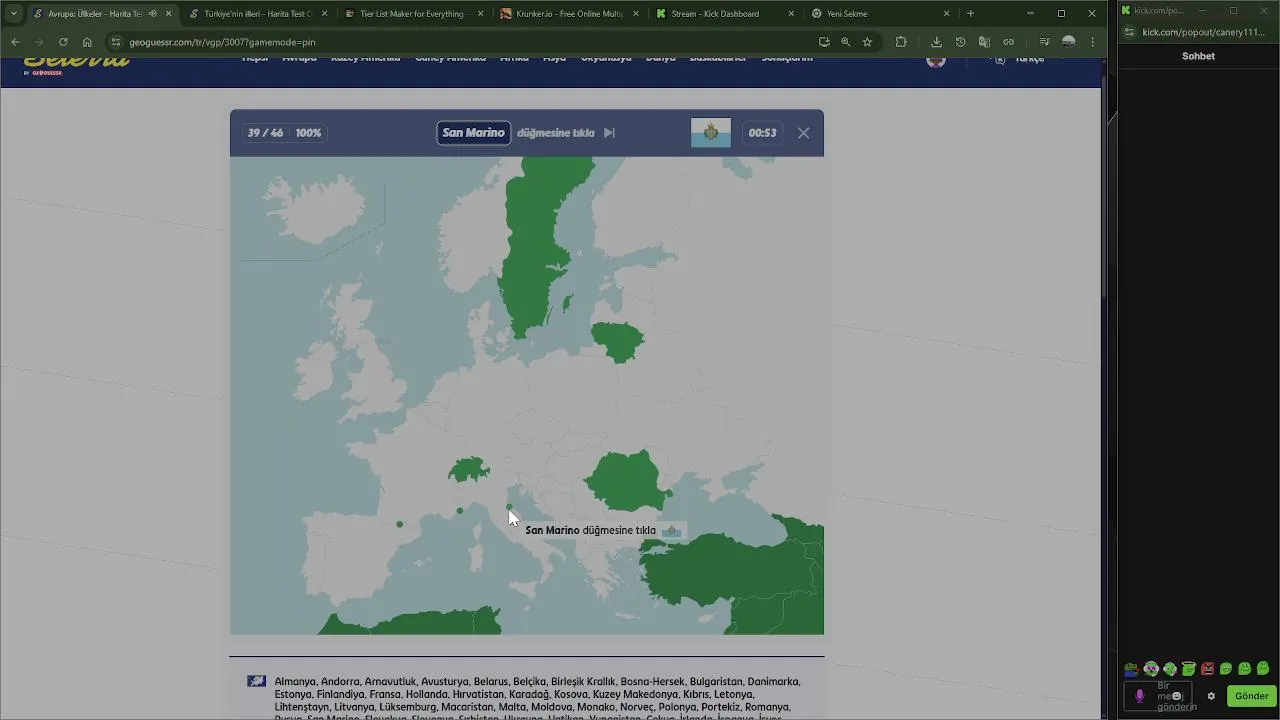The height and width of the screenshot is (720, 1280).
Task: Close the Krunker.io tab
Action: click(x=635, y=14)
